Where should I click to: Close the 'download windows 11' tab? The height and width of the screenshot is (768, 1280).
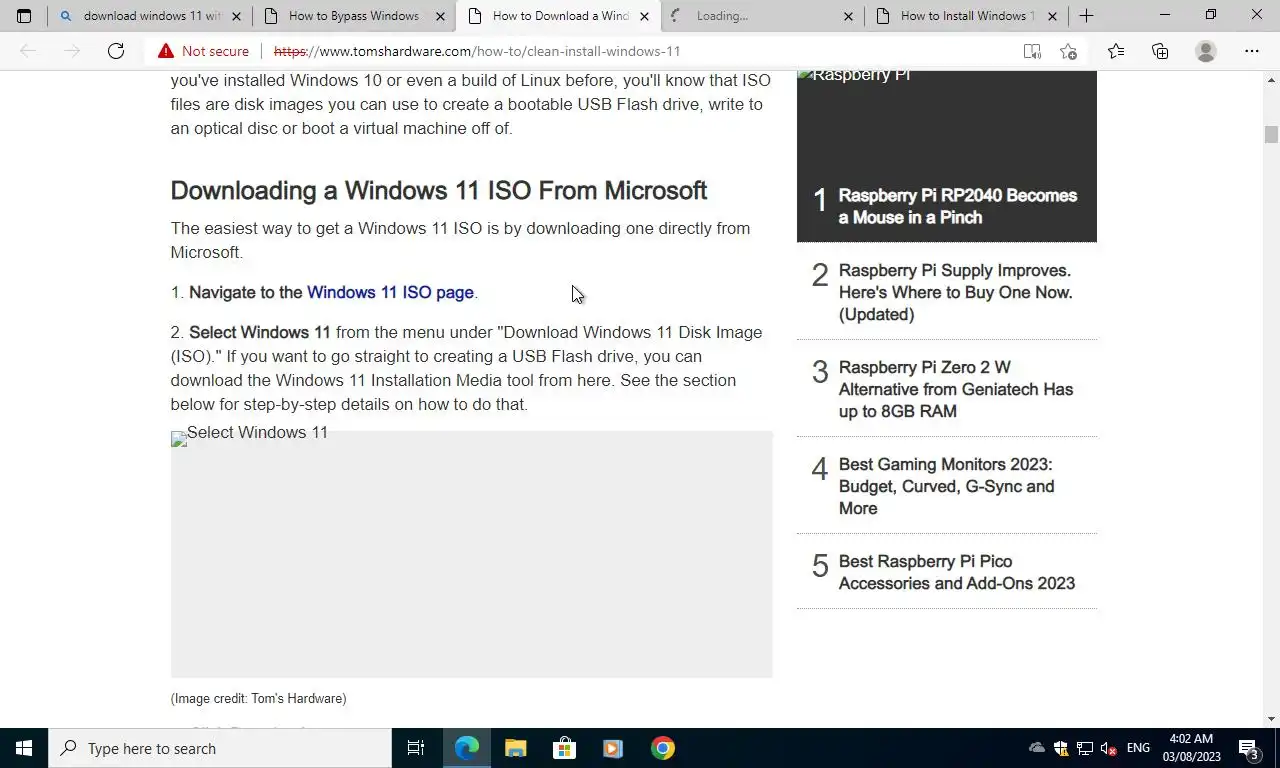[237, 16]
